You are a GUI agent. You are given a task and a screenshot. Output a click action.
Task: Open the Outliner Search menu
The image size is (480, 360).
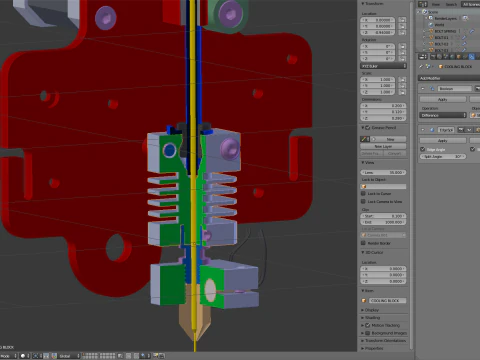(x=451, y=4)
